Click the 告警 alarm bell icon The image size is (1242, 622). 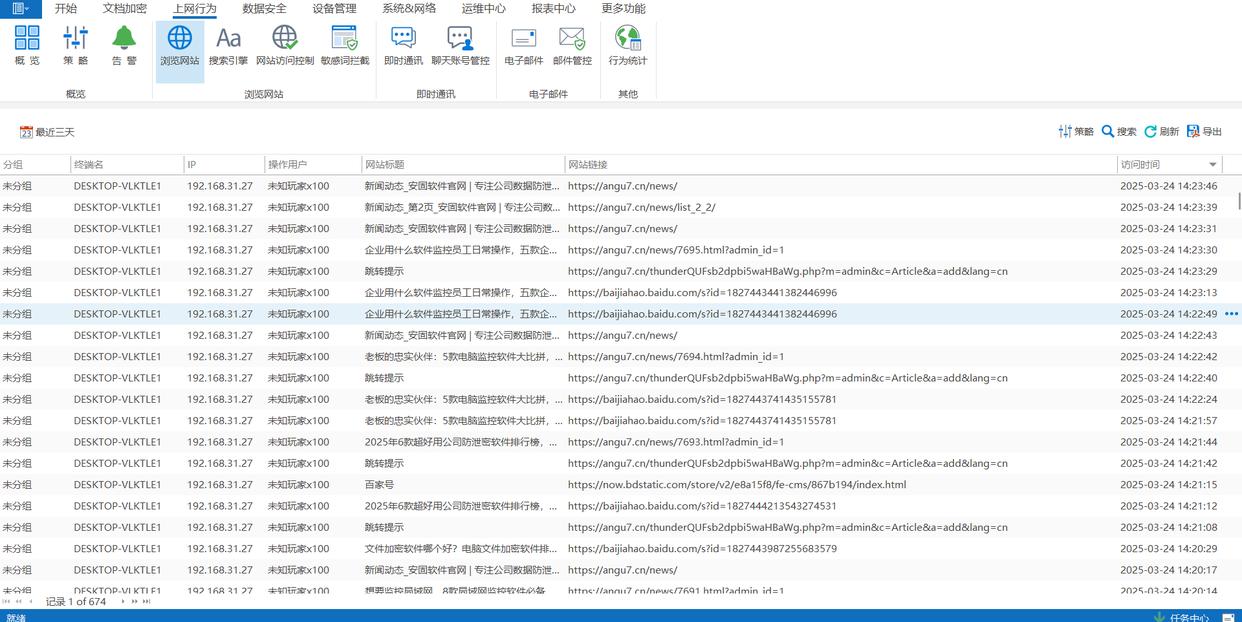[124, 46]
